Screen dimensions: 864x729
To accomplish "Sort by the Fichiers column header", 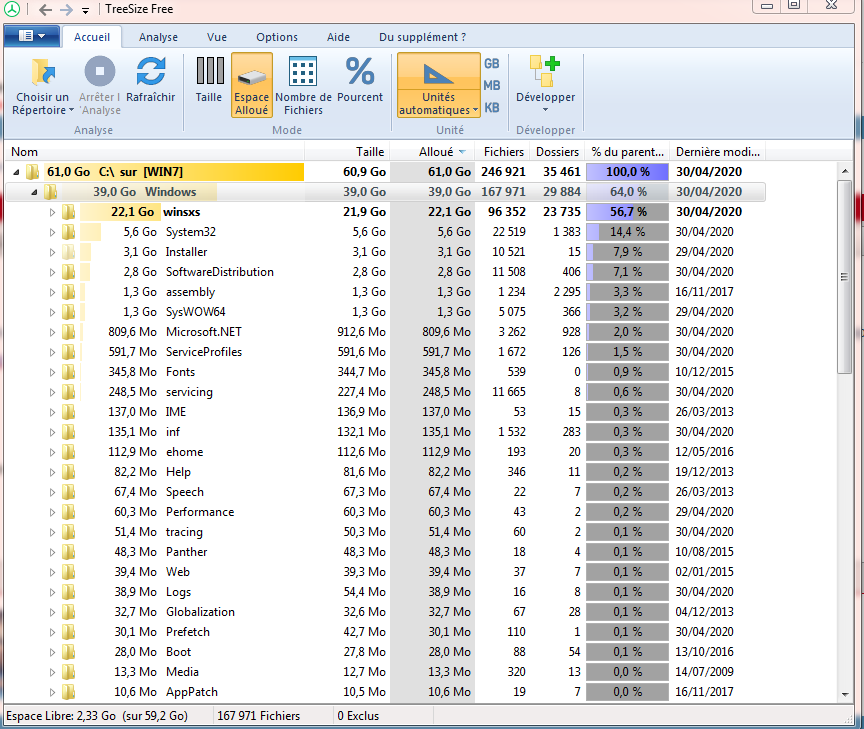I will click(503, 152).
